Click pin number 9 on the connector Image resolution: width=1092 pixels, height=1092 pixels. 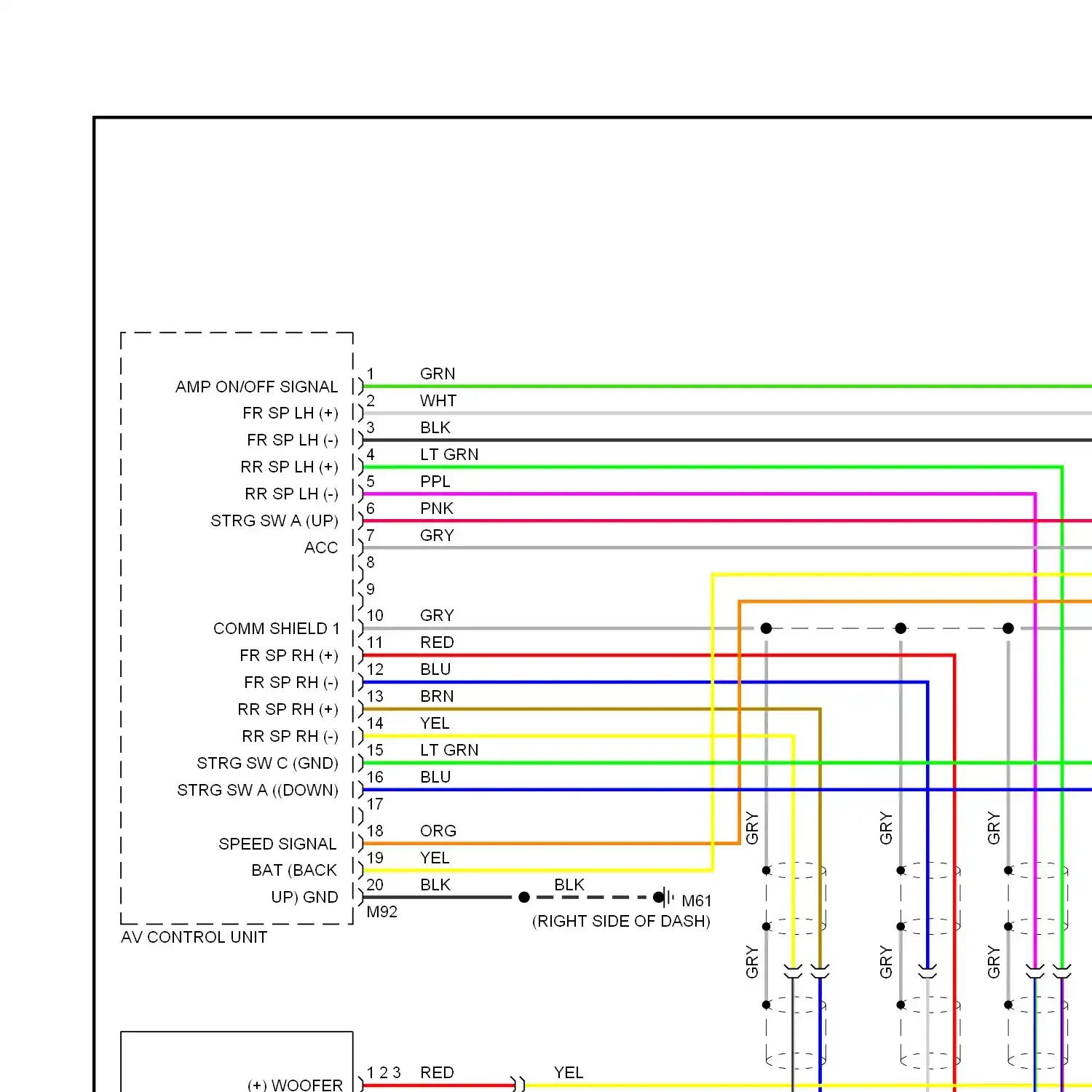371,589
